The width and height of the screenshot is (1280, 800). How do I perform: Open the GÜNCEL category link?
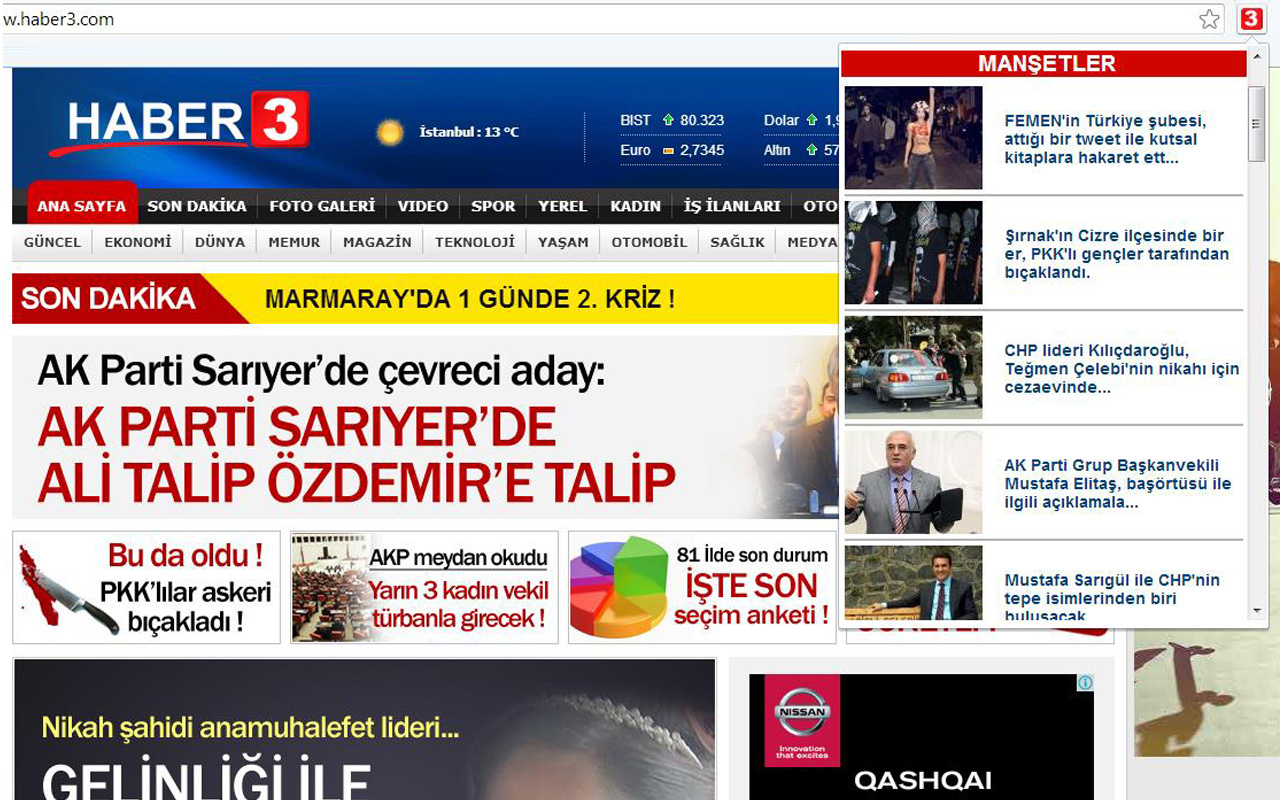click(x=52, y=242)
